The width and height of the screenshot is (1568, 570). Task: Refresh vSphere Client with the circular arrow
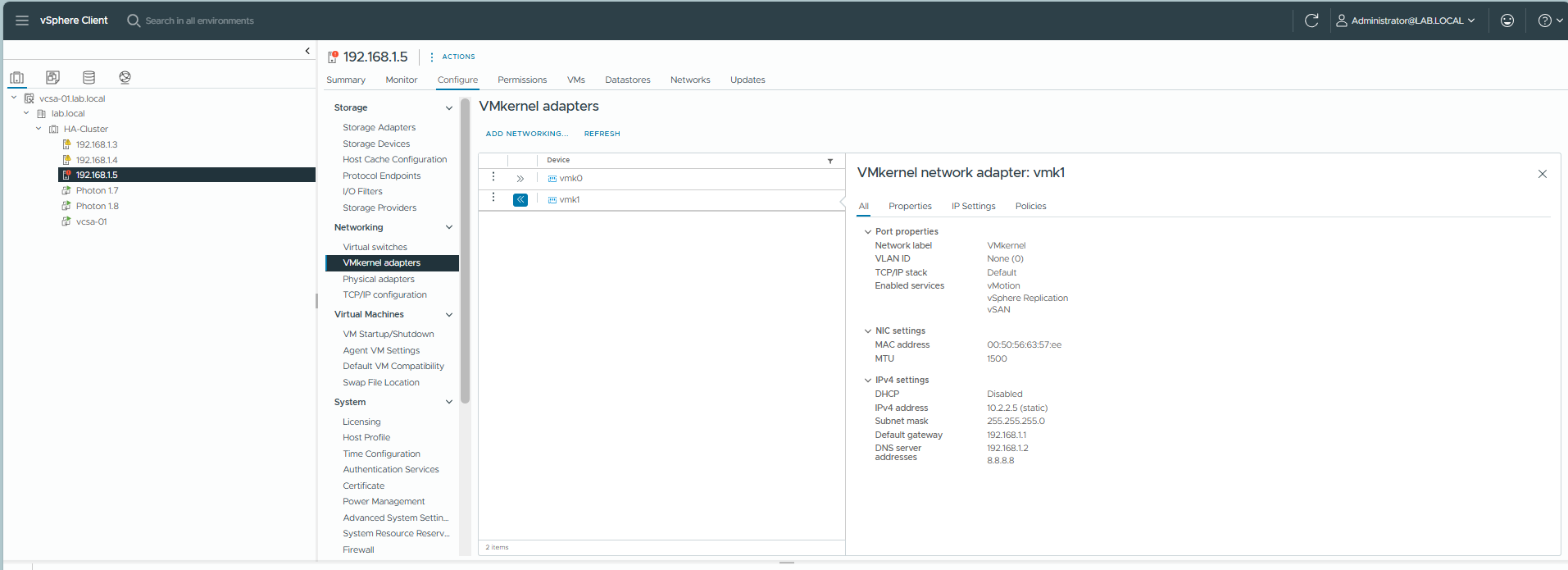pyautogui.click(x=1311, y=21)
